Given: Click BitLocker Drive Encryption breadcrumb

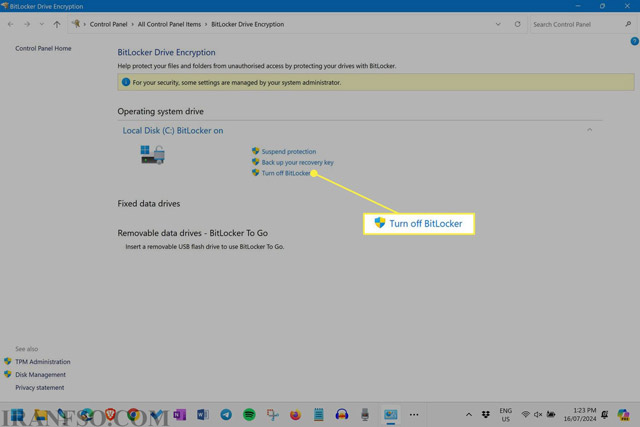Looking at the screenshot, I should pyautogui.click(x=248, y=24).
